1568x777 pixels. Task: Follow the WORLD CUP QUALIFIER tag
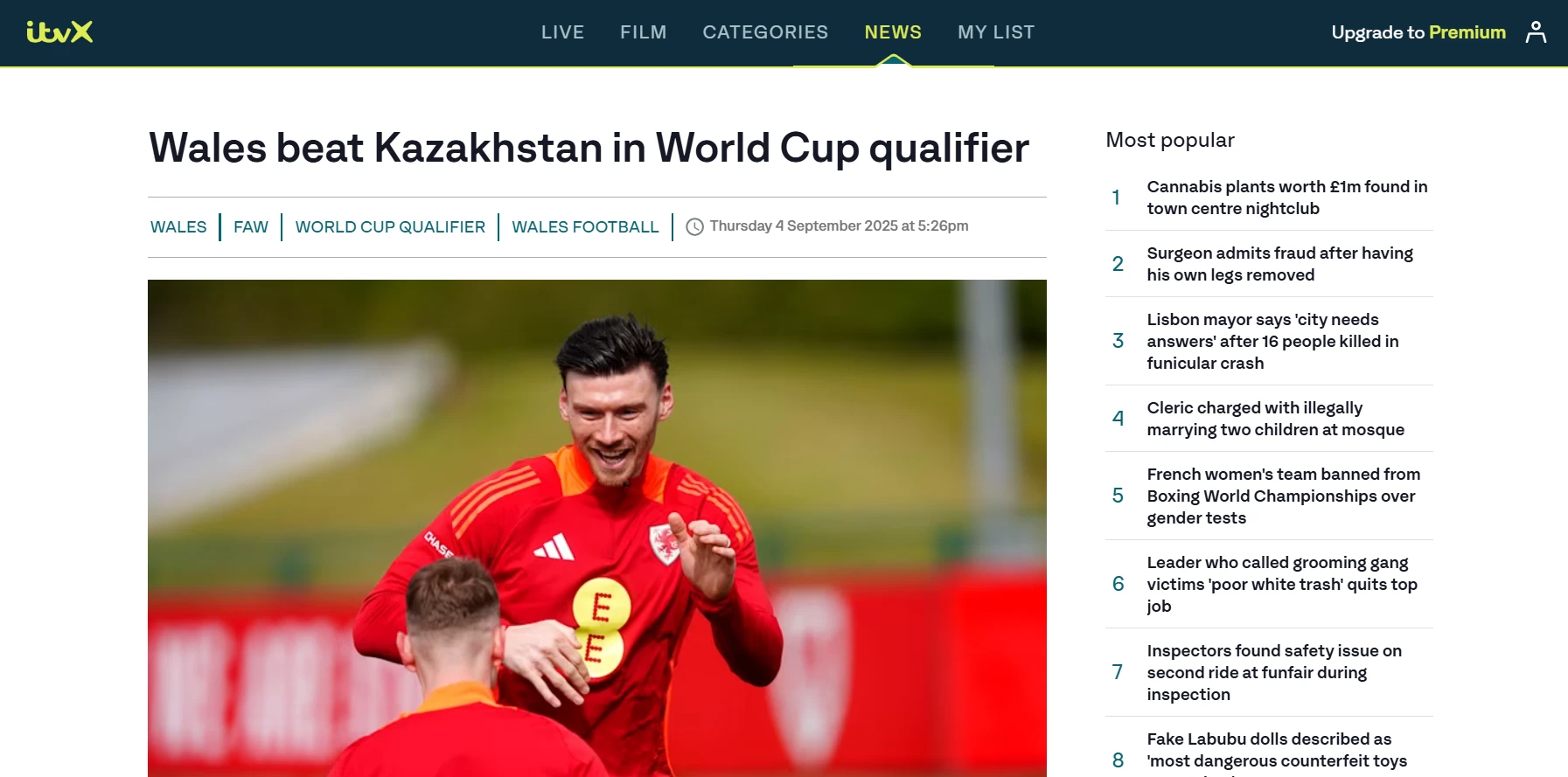click(390, 227)
